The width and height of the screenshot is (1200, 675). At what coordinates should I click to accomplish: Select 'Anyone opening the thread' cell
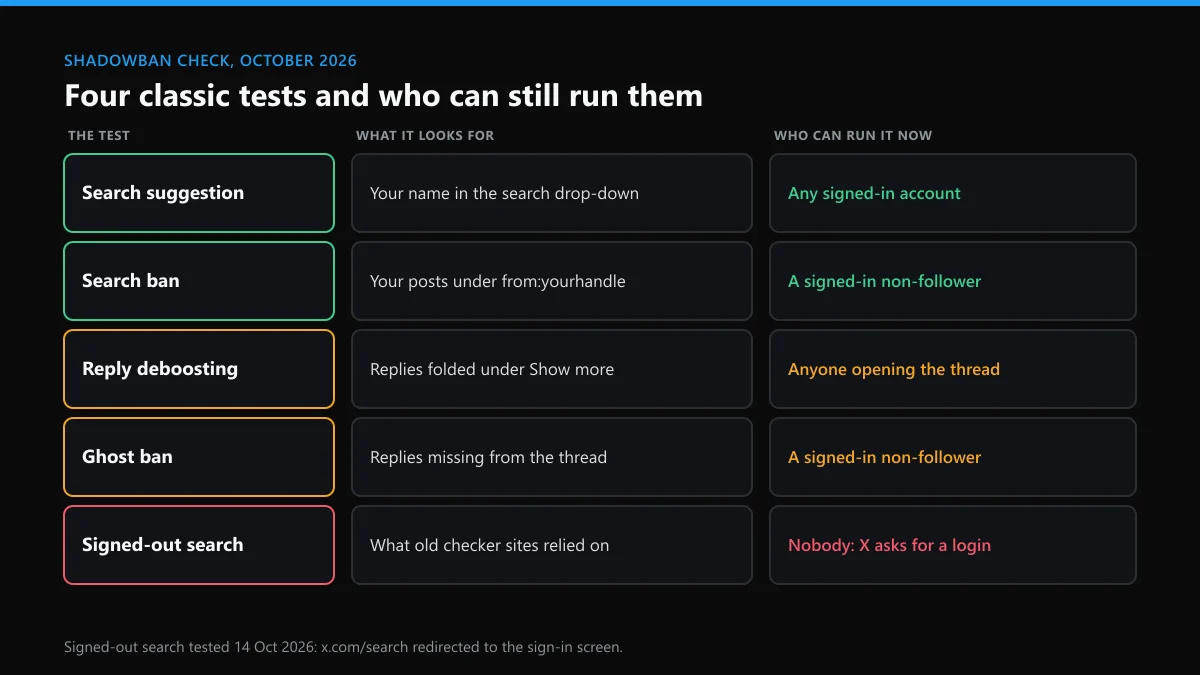(953, 369)
